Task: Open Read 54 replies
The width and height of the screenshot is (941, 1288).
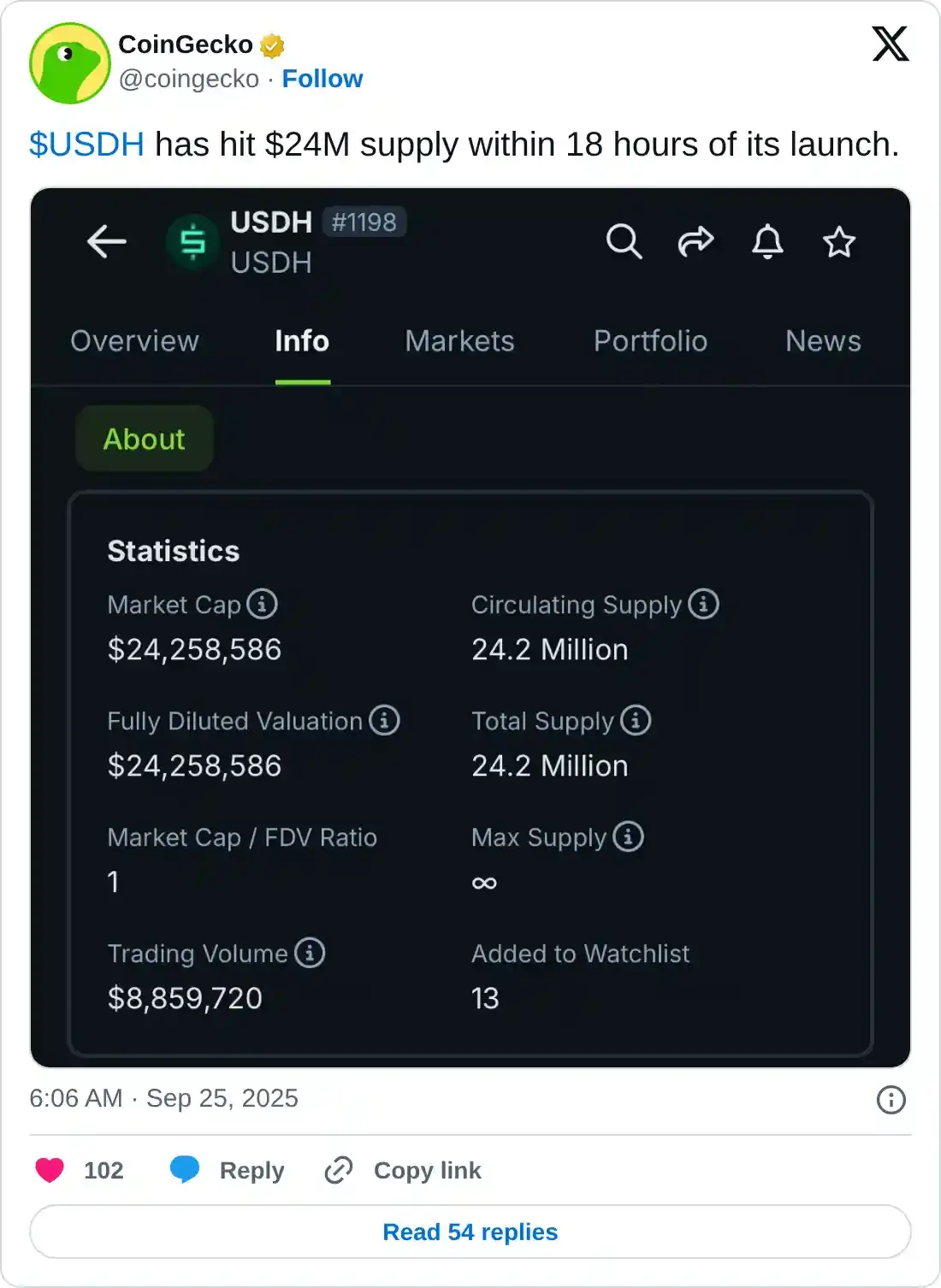Action: [470, 1232]
